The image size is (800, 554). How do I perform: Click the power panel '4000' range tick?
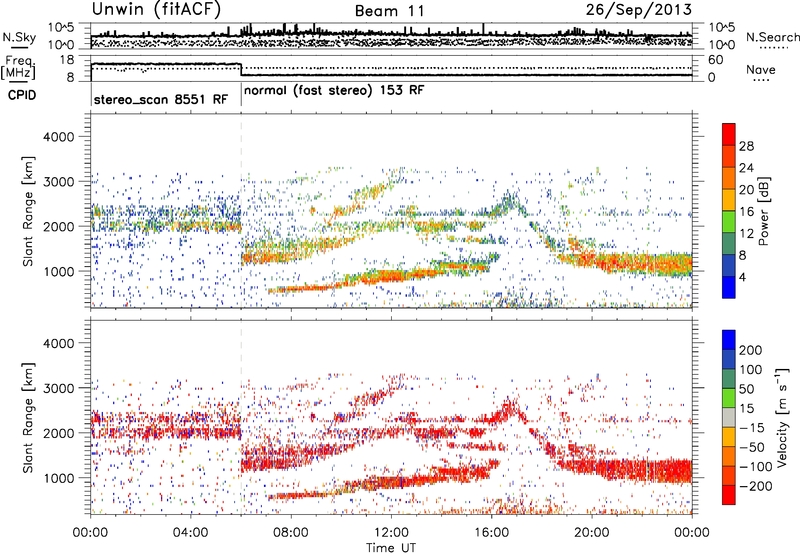[58, 137]
